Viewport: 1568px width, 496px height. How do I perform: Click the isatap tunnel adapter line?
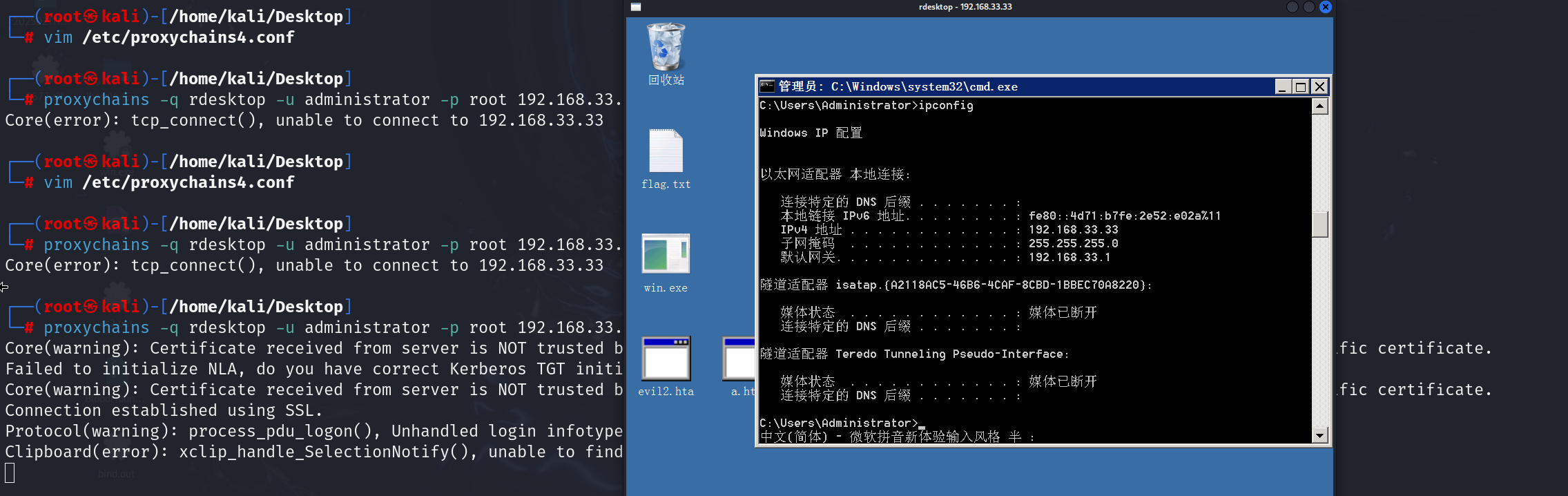tap(956, 285)
